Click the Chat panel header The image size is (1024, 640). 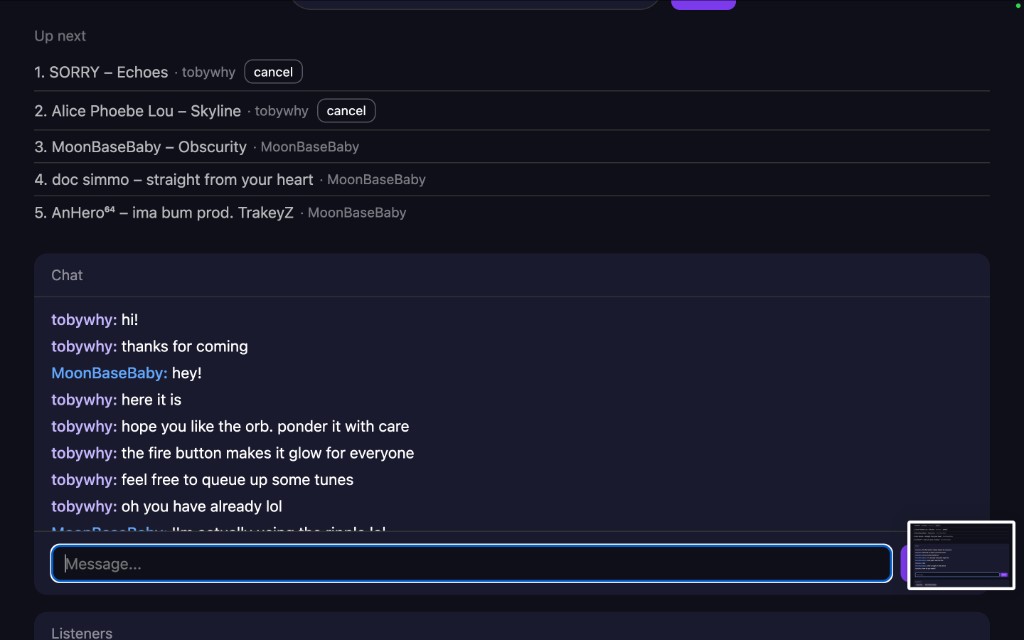pos(67,275)
